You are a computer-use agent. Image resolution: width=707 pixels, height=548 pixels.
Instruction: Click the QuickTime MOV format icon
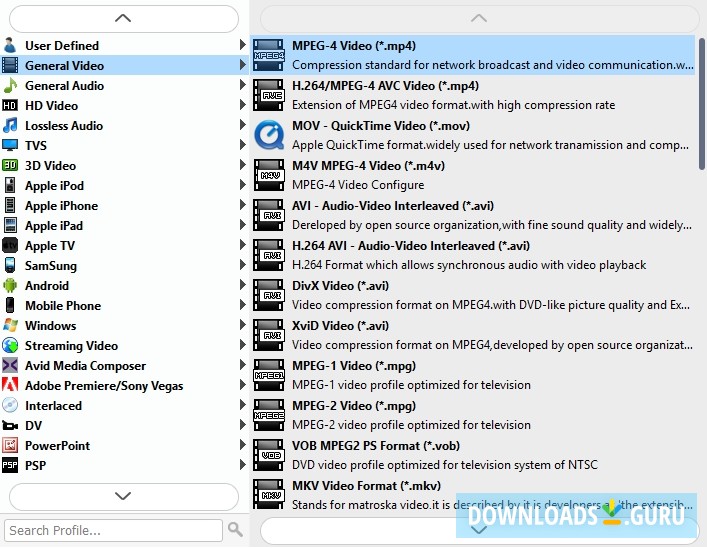coord(269,135)
